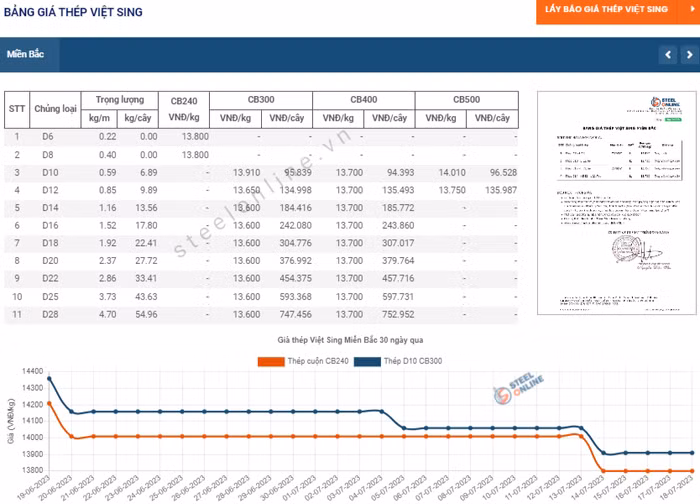Click the 'Thép D10 CB300' legend label
700x504 pixels.
pos(413,361)
